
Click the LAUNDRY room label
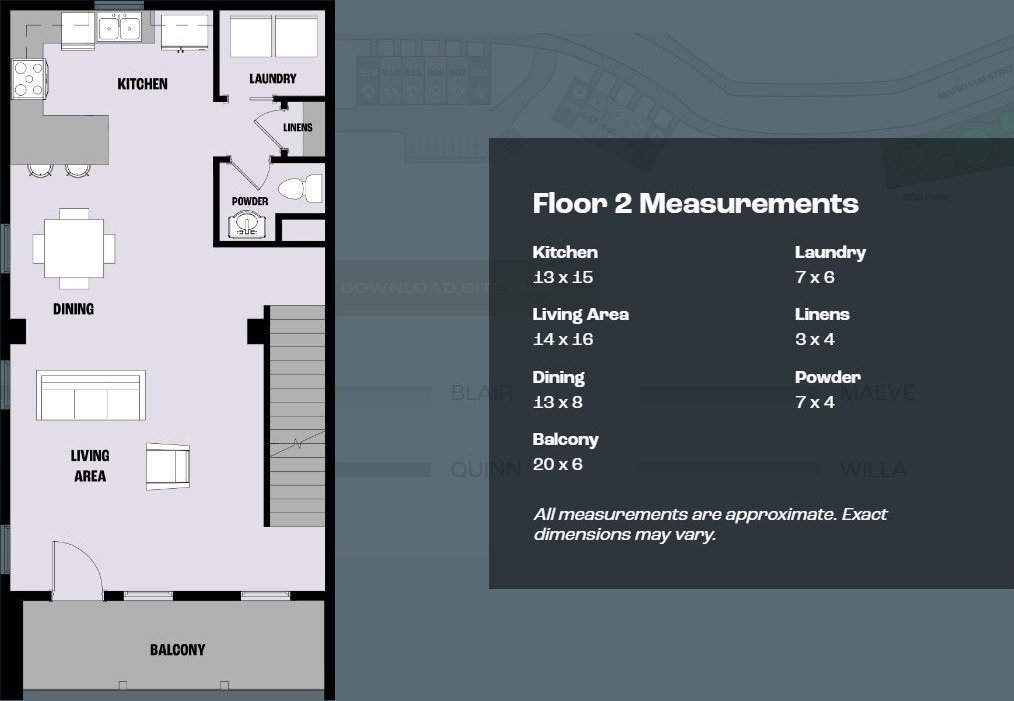pos(273,79)
